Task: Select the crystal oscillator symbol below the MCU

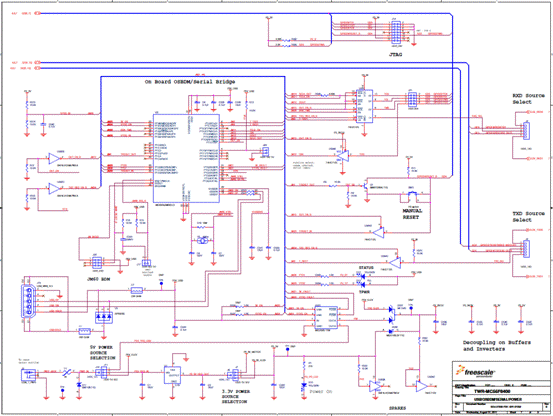Action: tap(202, 241)
